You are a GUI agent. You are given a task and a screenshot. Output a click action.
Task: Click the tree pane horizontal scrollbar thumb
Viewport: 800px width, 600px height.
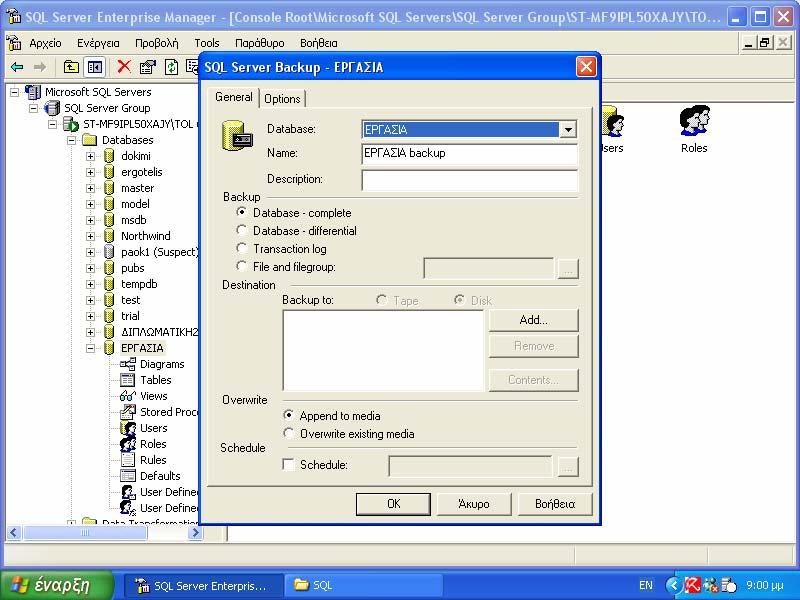tap(85, 533)
